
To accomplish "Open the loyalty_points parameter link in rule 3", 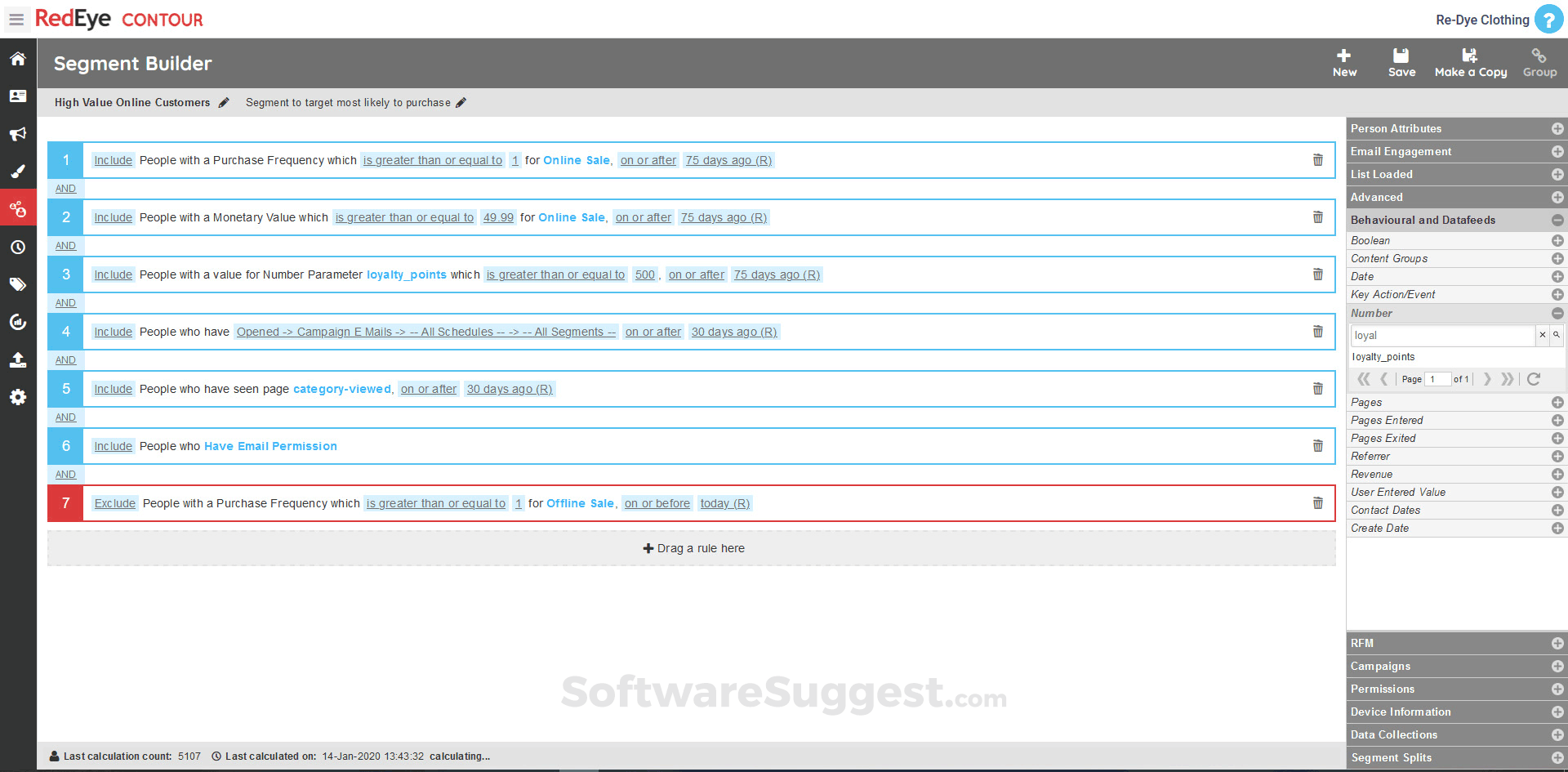I will coord(406,274).
